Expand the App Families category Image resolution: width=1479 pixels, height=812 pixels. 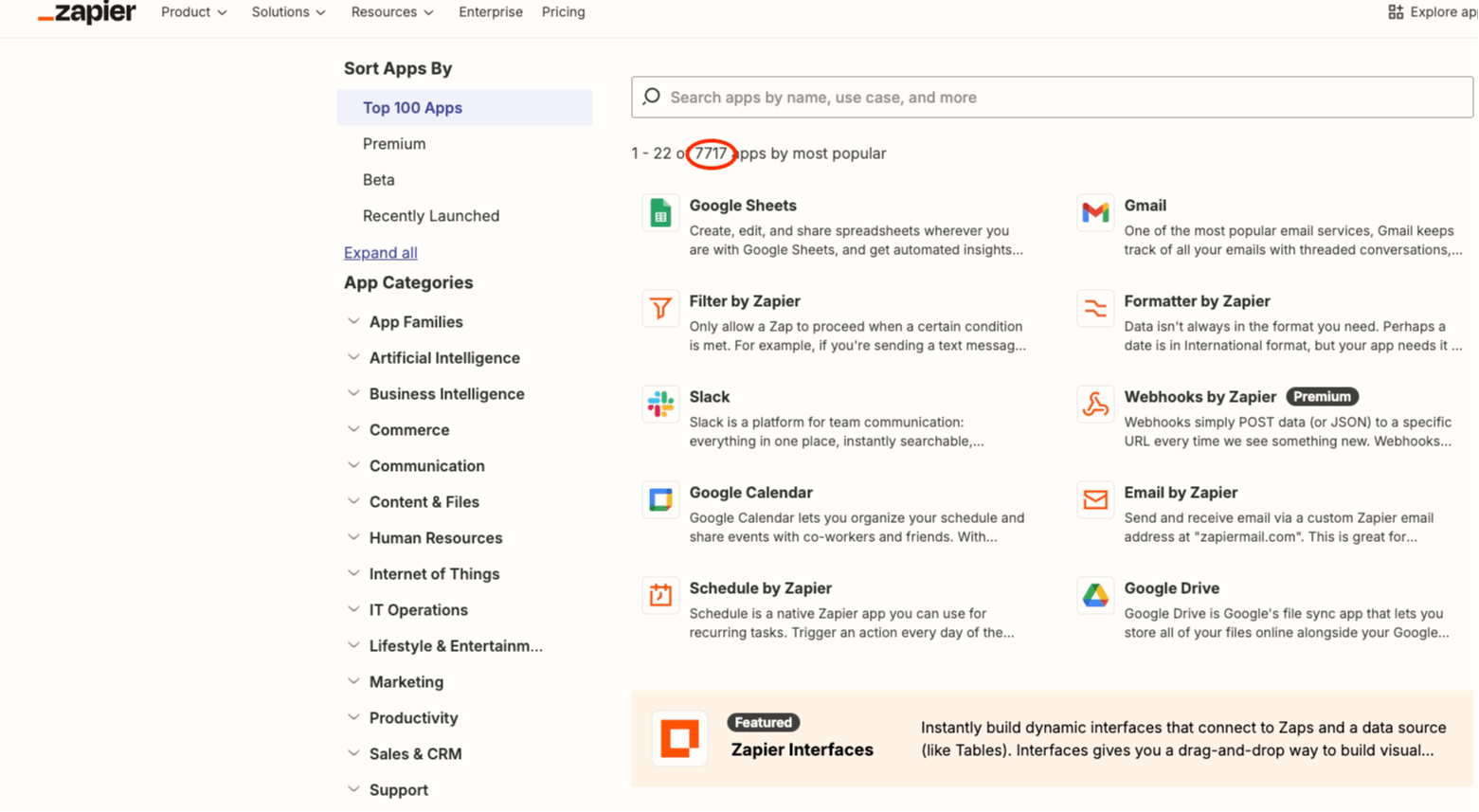(405, 322)
